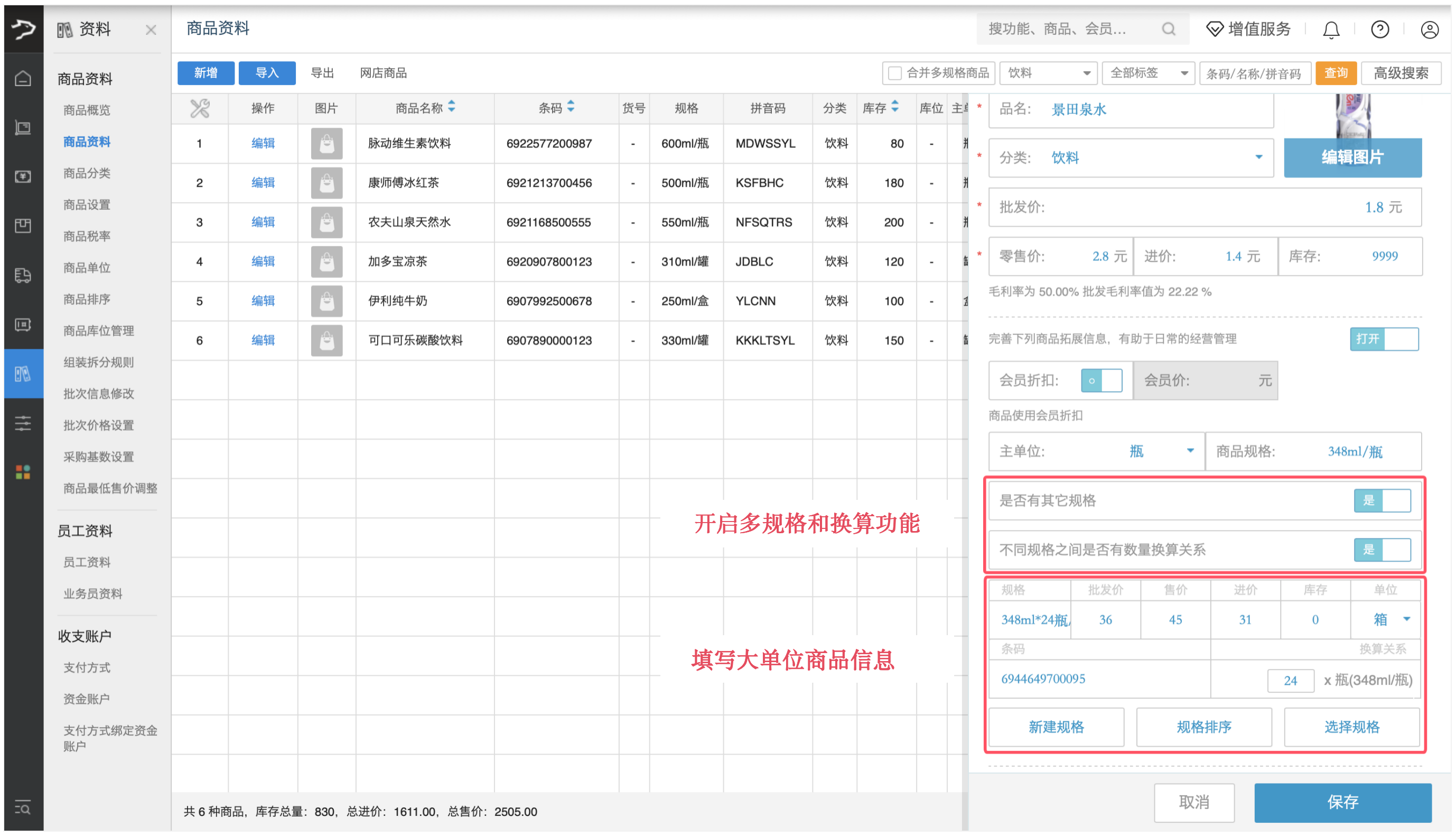This screenshot has height=837, width=1456.
Task: Select 商品分类 in the left menu
Action: point(87,173)
